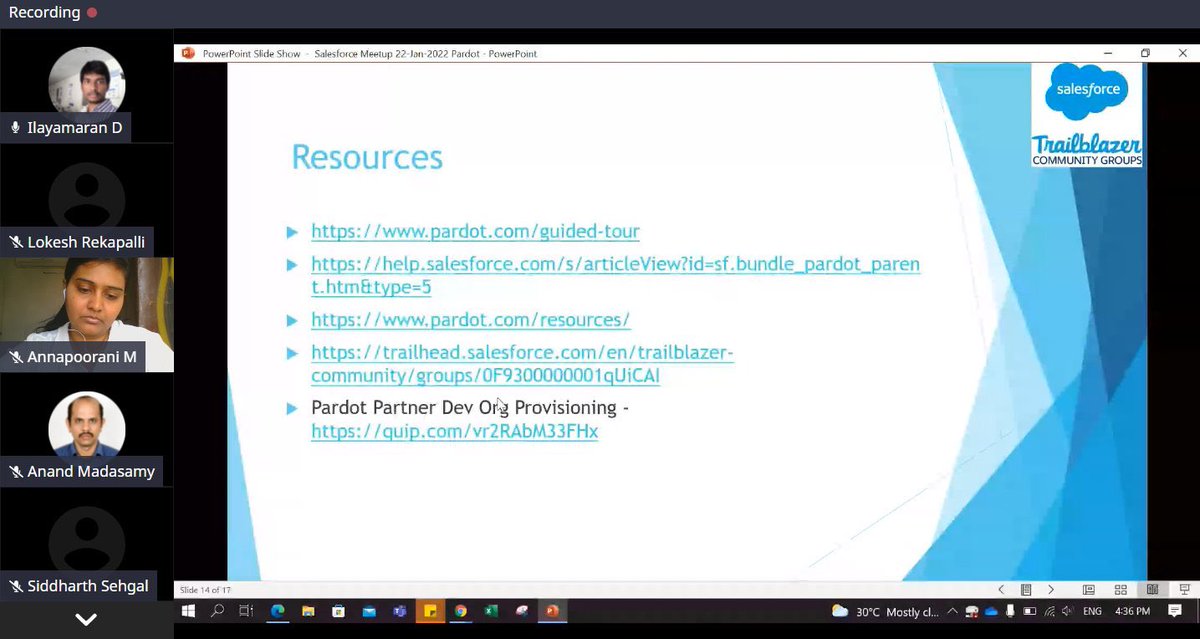Go to previous slide with left arrow
The height and width of the screenshot is (639, 1200).
click(1001, 590)
